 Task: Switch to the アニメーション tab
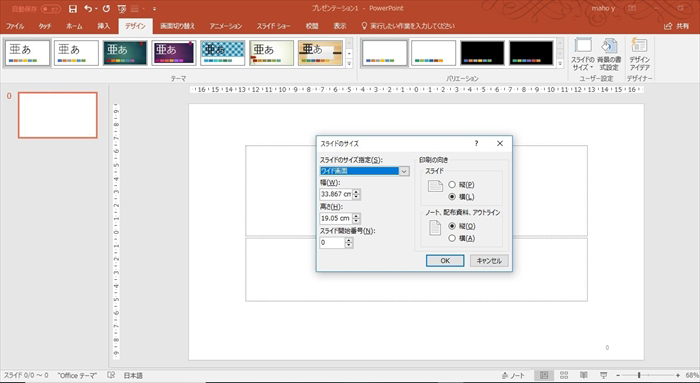pos(226,26)
